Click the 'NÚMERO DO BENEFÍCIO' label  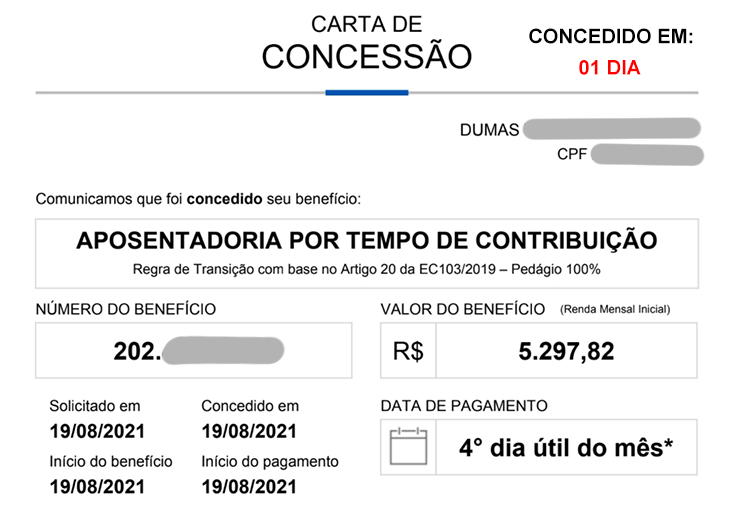(x=126, y=310)
